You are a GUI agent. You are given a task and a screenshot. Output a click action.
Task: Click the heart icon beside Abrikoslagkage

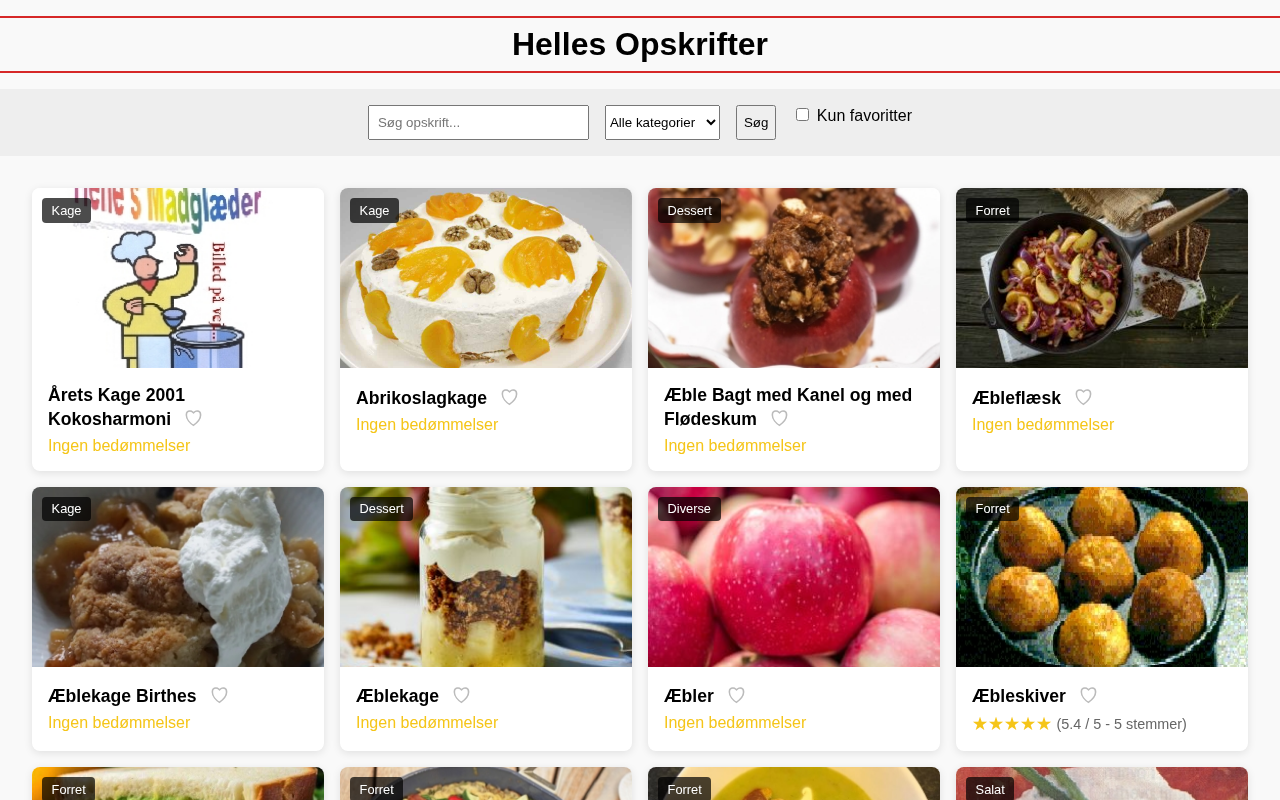click(510, 398)
